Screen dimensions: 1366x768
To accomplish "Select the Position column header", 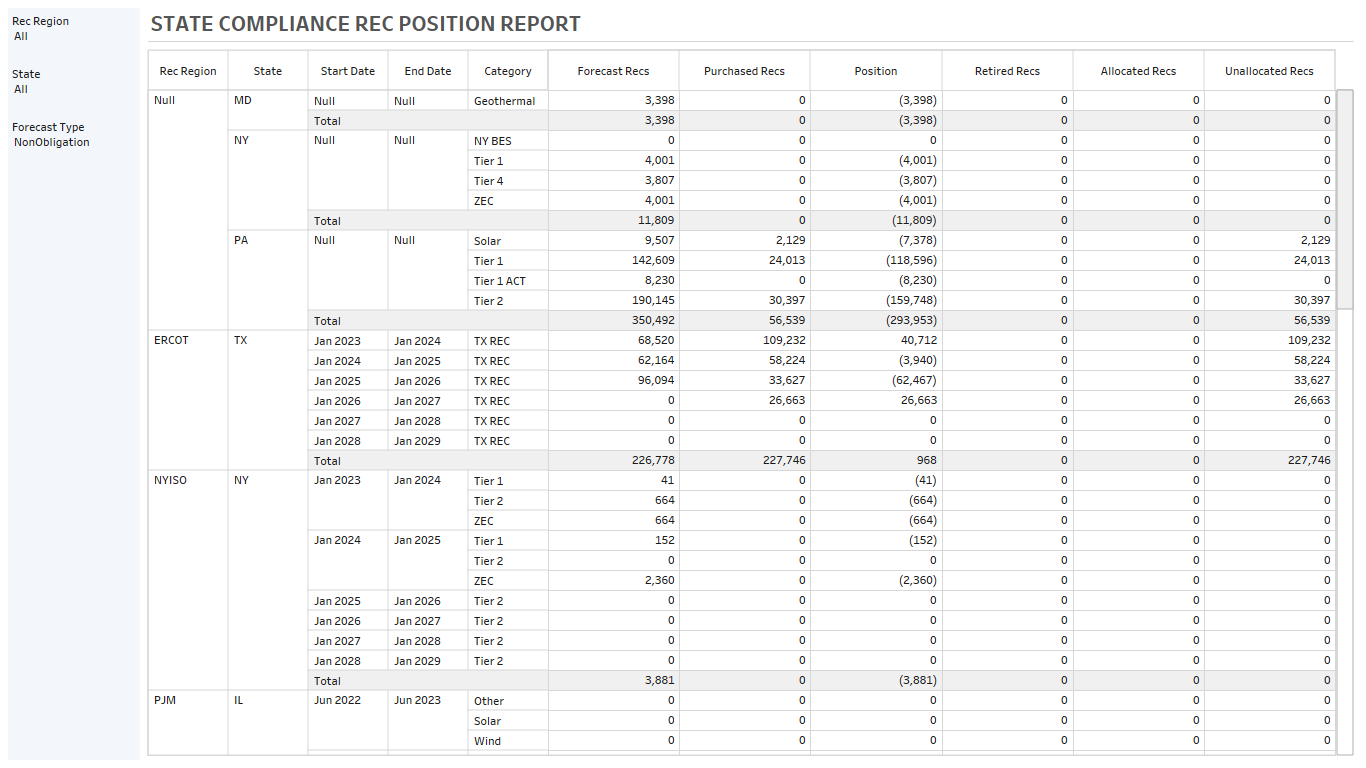I will tap(875, 71).
